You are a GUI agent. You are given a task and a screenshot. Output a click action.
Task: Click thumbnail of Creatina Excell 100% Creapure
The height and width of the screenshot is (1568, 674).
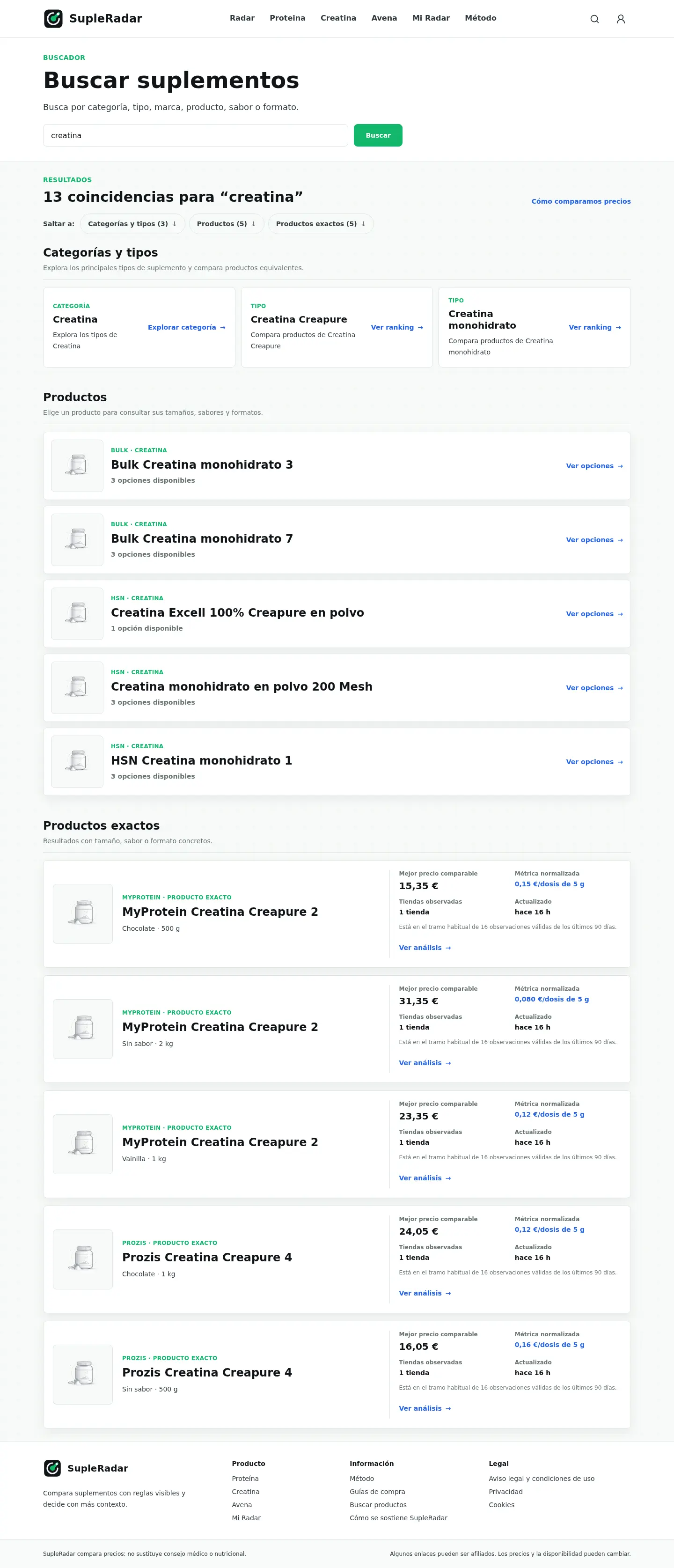[77, 613]
